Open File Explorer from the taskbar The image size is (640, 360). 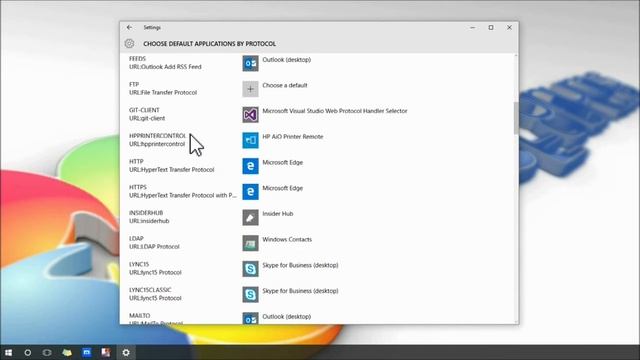point(67,352)
